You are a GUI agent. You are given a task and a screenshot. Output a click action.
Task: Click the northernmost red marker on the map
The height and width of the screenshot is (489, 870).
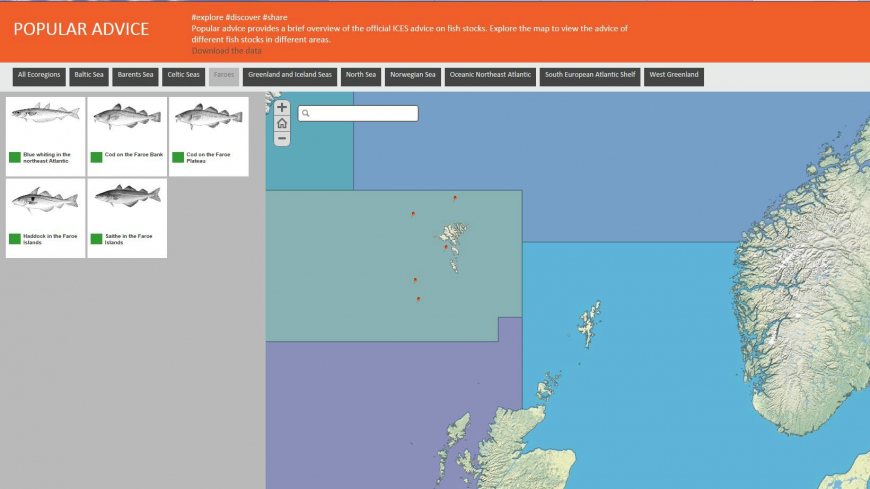[455, 198]
